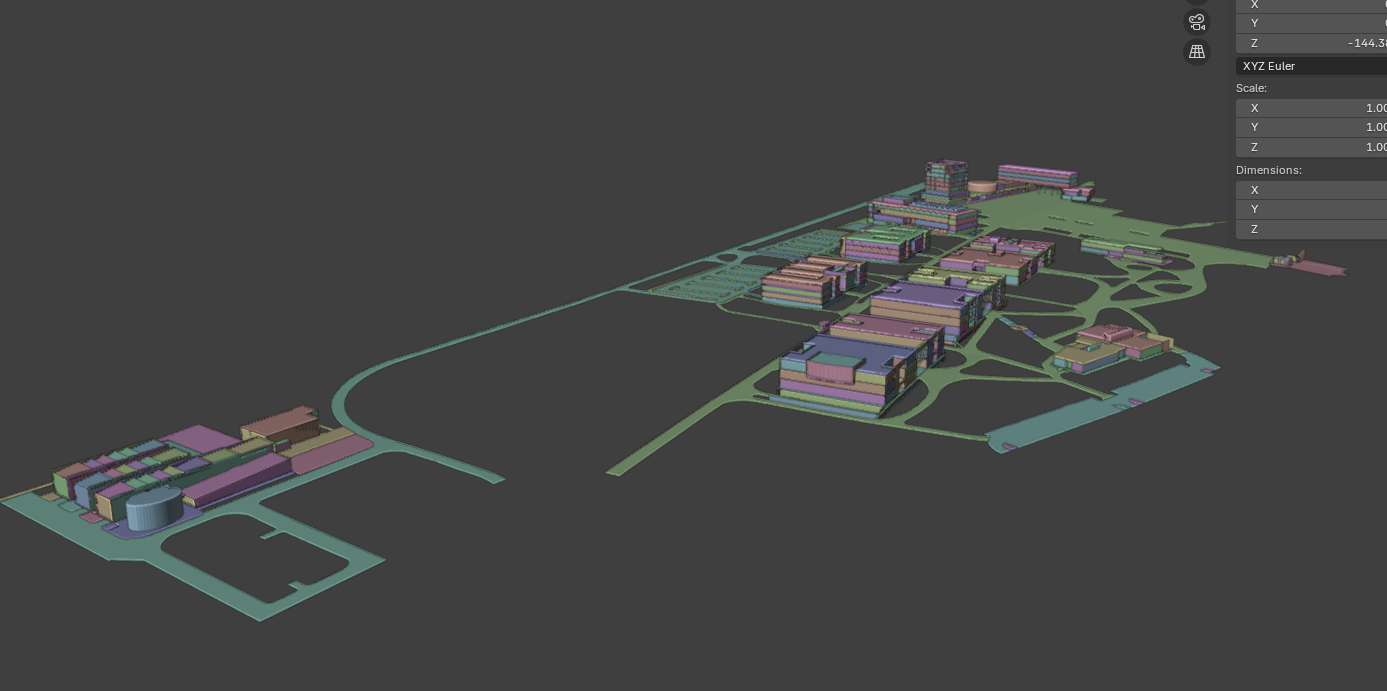Select the beige round tank beside the tower
Viewport: 1387px width, 691px height.
point(982,186)
